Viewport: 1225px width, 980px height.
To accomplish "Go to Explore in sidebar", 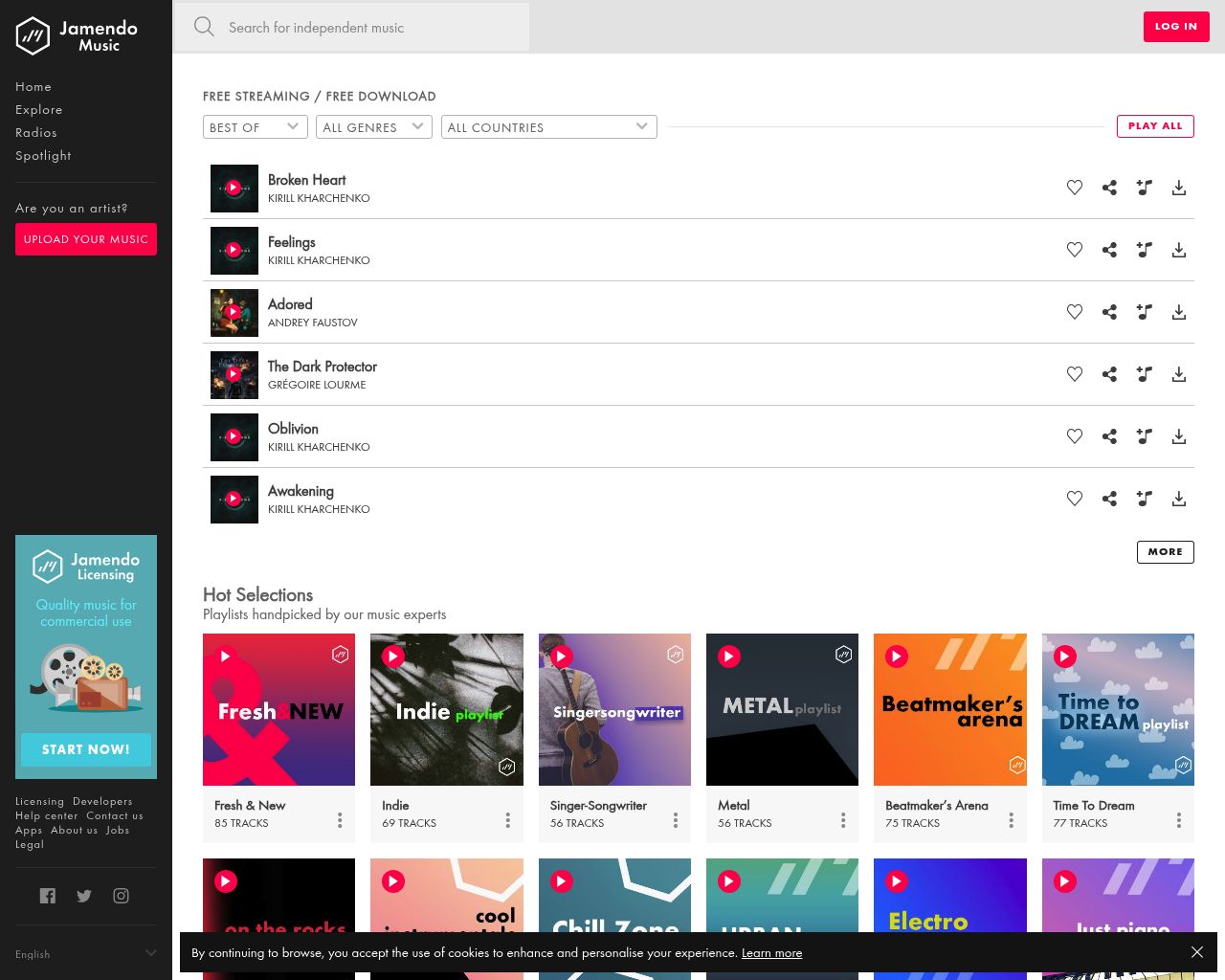I will point(39,109).
